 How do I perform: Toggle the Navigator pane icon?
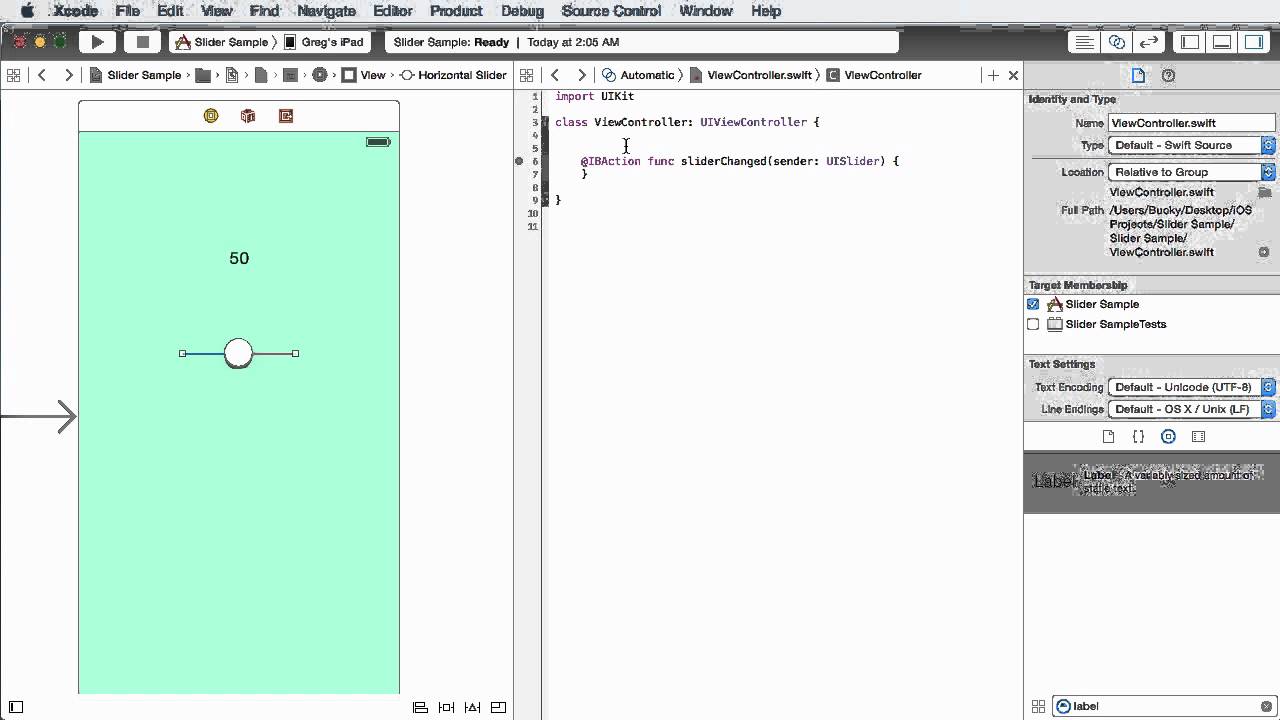pos(1190,42)
